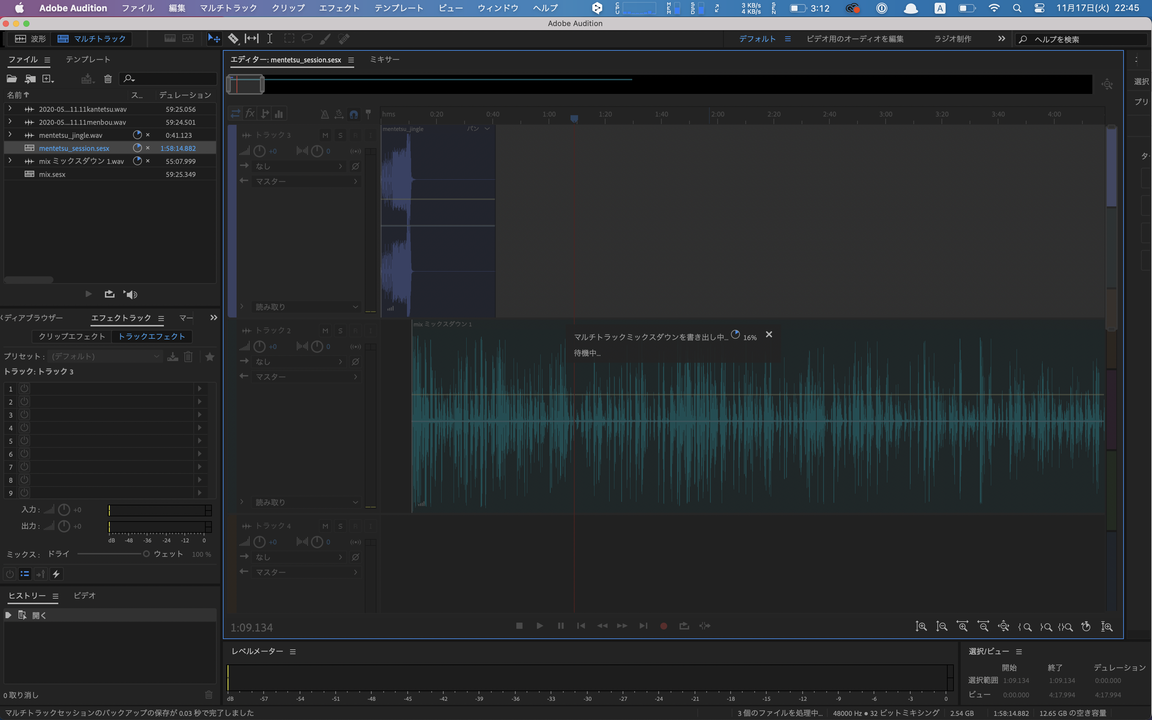Click New File icon in Files panel

(48, 79)
